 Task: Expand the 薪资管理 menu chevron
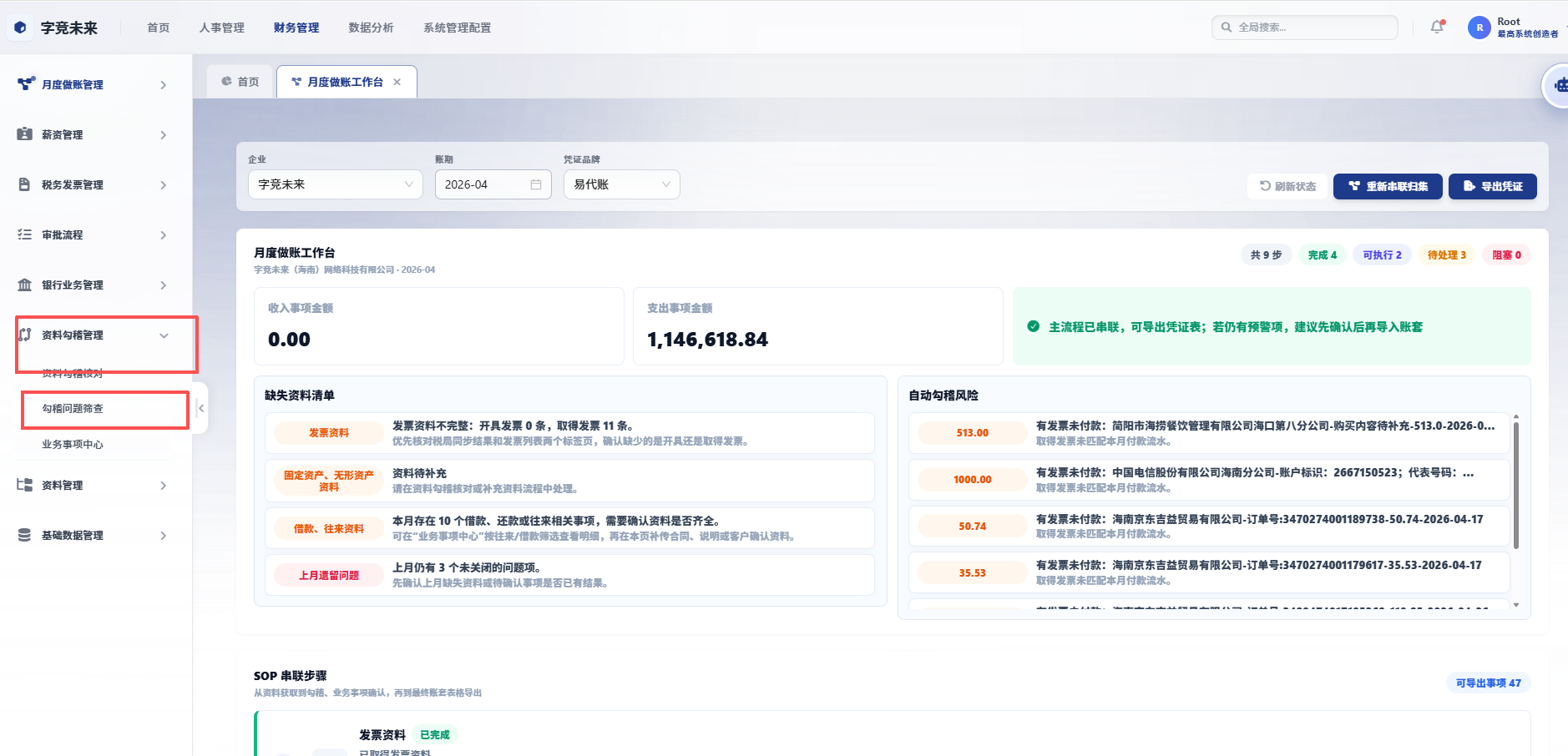[164, 135]
